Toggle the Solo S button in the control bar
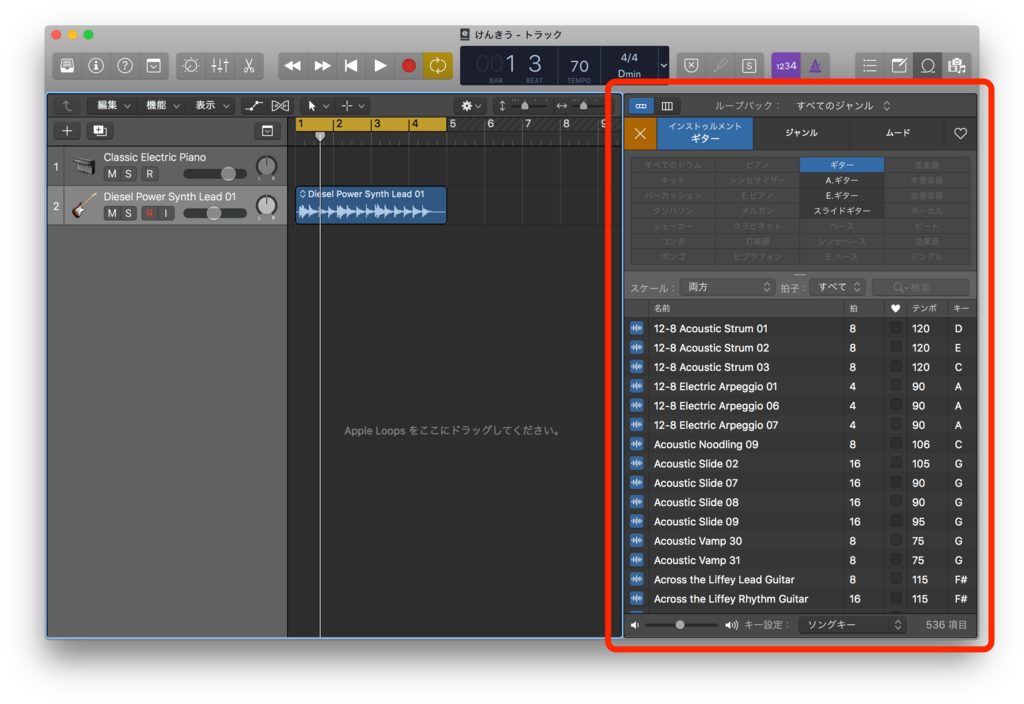Viewport: 1024px width, 704px height. coord(749,66)
